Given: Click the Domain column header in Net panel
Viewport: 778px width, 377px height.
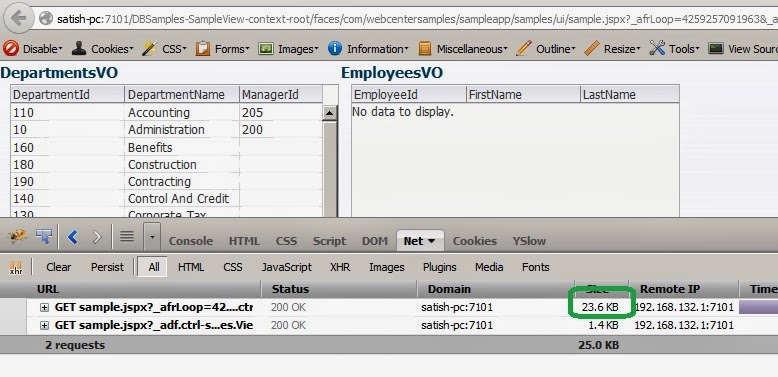Looking at the screenshot, I should coord(495,289).
